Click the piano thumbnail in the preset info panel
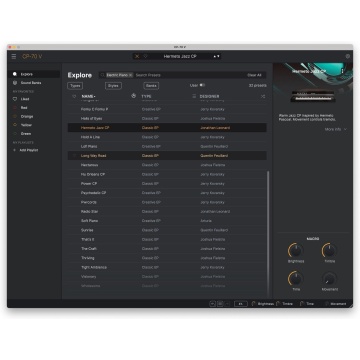 click(x=313, y=96)
